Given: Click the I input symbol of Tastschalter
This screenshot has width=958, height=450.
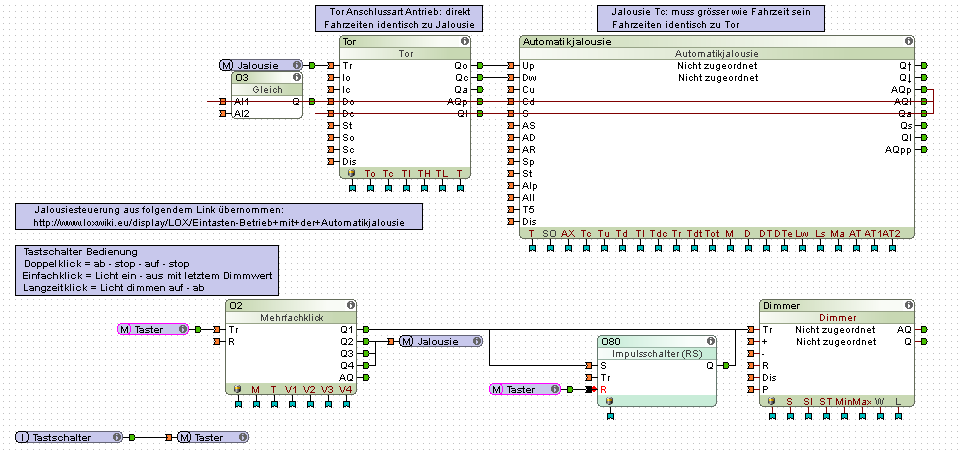Looking at the screenshot, I should [x=23, y=437].
